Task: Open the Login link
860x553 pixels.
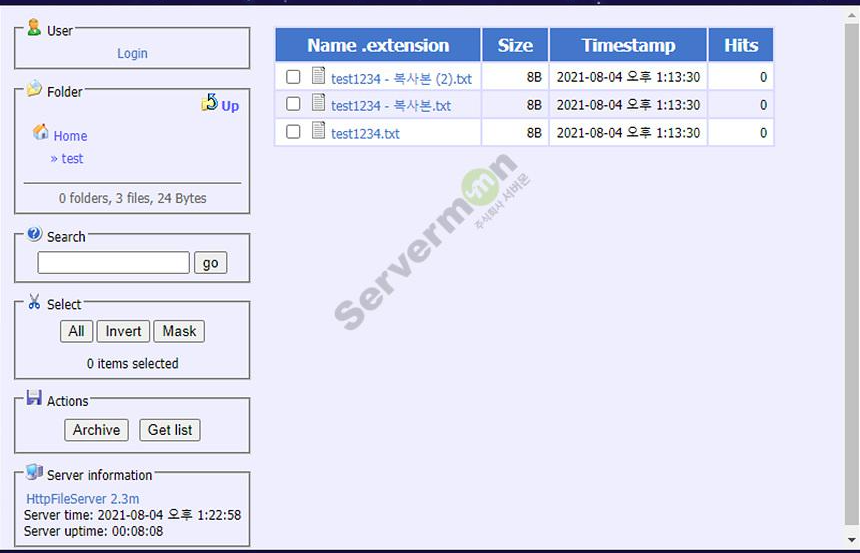Action: 132,53
